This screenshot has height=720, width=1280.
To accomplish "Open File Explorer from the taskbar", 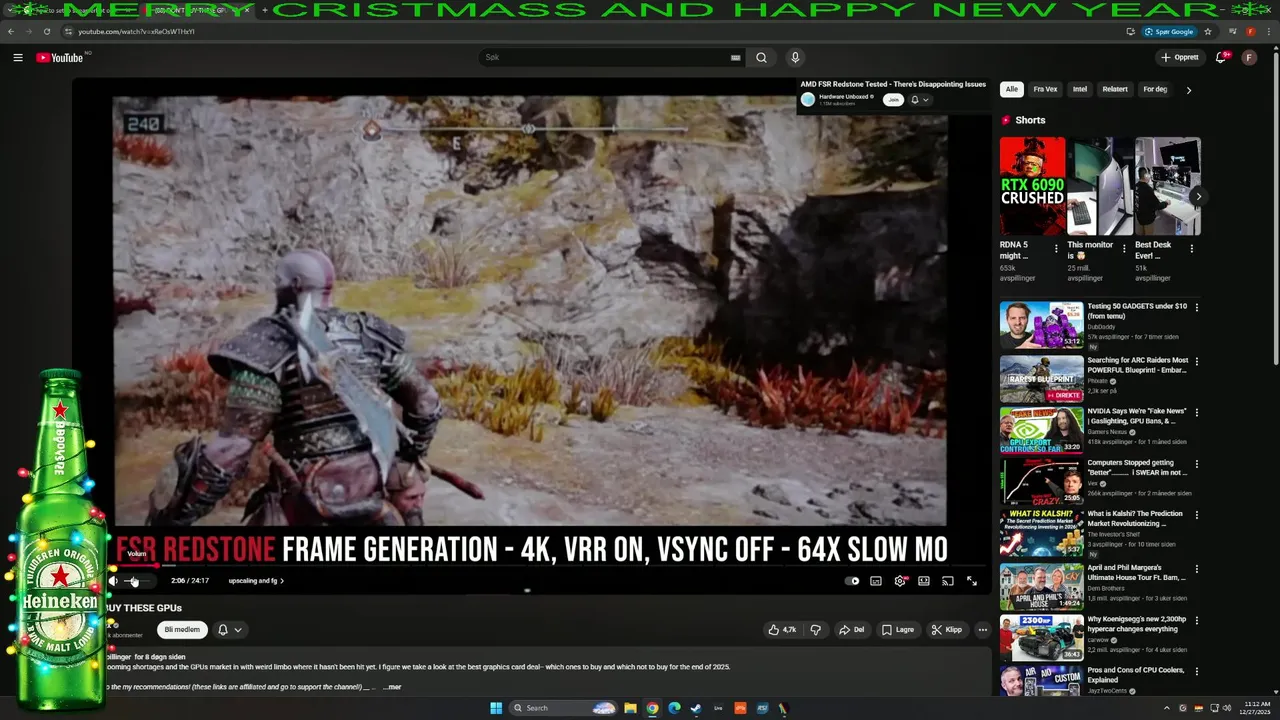I will pyautogui.click(x=630, y=708).
